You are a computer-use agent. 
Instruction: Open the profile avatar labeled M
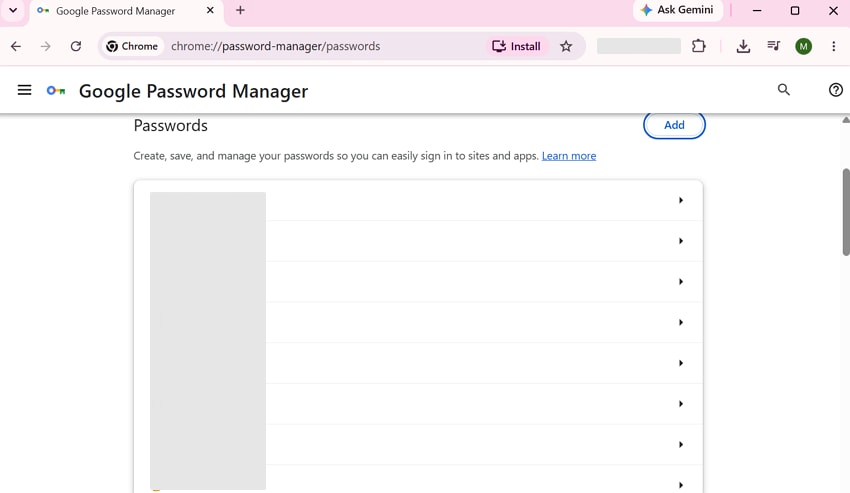[803, 46]
